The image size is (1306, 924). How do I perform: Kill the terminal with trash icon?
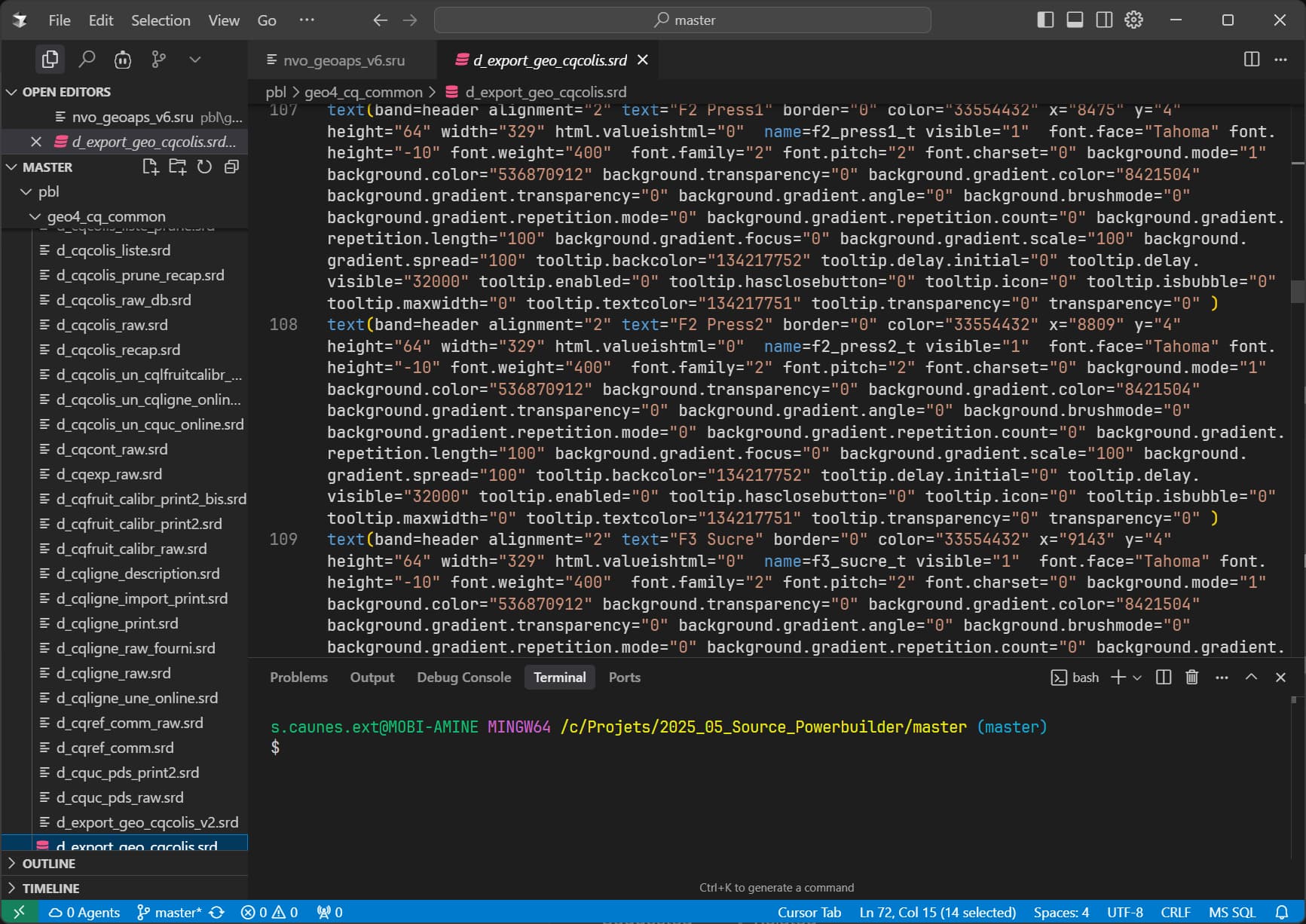pyautogui.click(x=1191, y=677)
